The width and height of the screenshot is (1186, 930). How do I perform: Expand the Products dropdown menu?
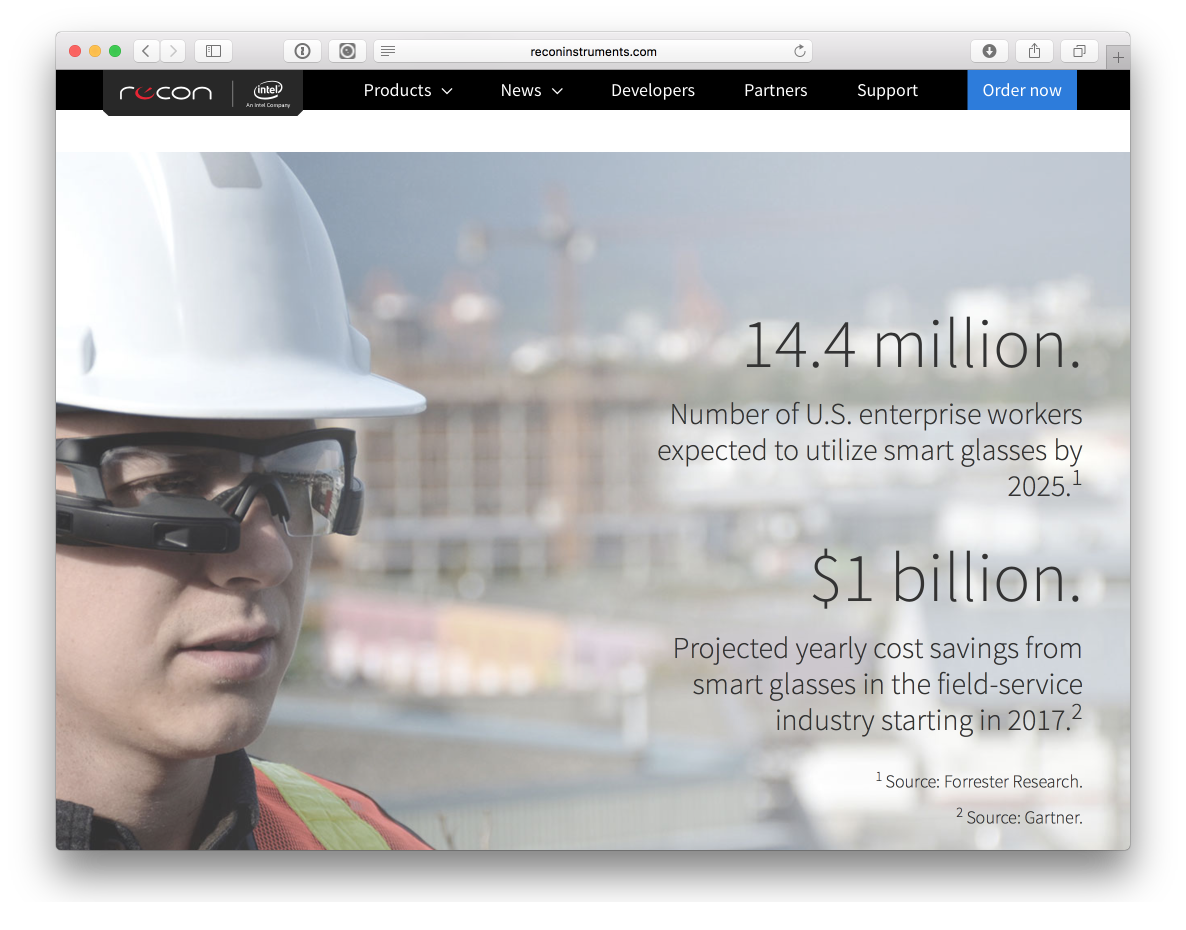coord(408,90)
